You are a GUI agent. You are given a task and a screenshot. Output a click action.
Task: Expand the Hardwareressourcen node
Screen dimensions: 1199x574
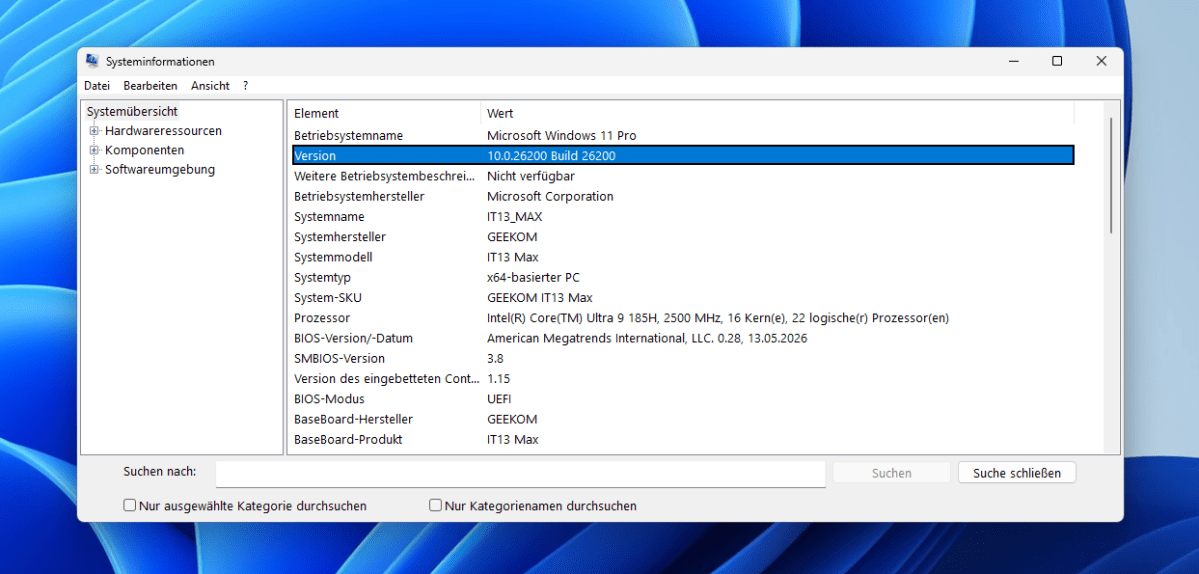pyautogui.click(x=95, y=131)
